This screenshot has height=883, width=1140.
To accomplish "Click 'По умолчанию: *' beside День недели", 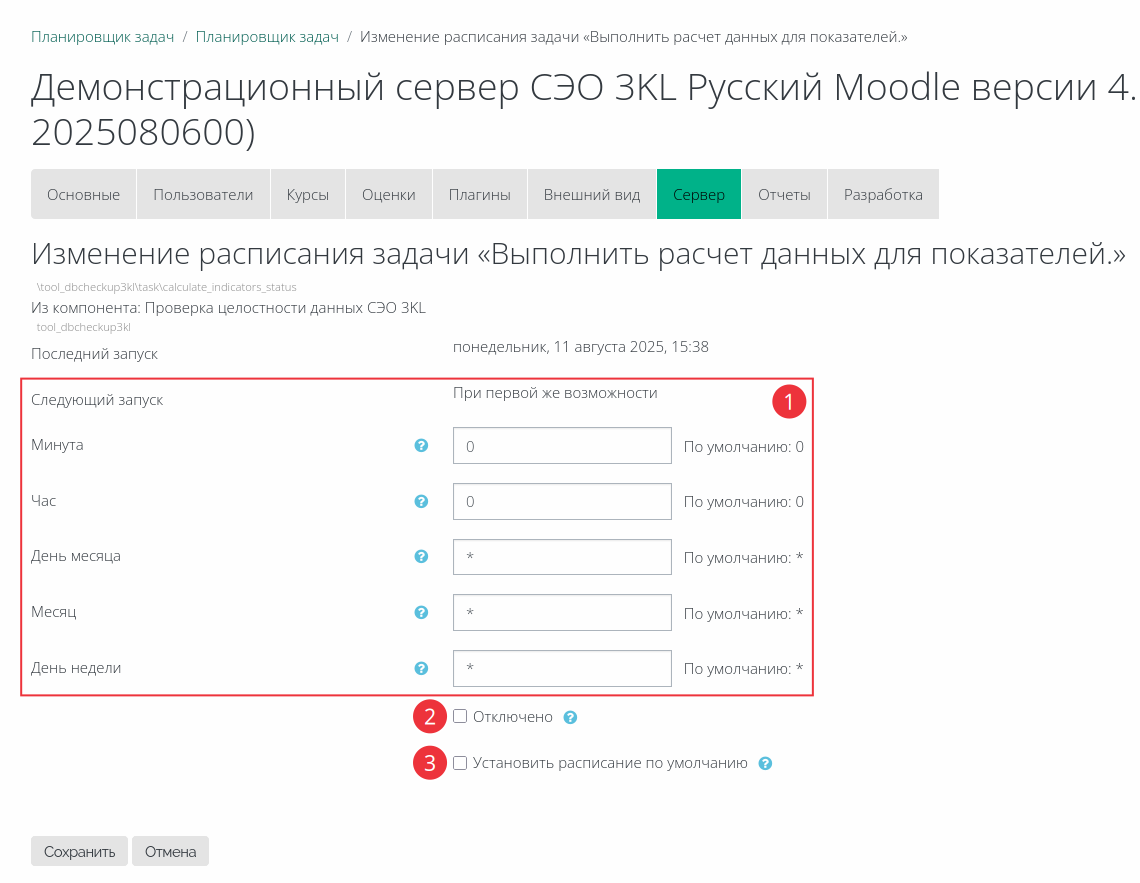I will pyautogui.click(x=744, y=669).
